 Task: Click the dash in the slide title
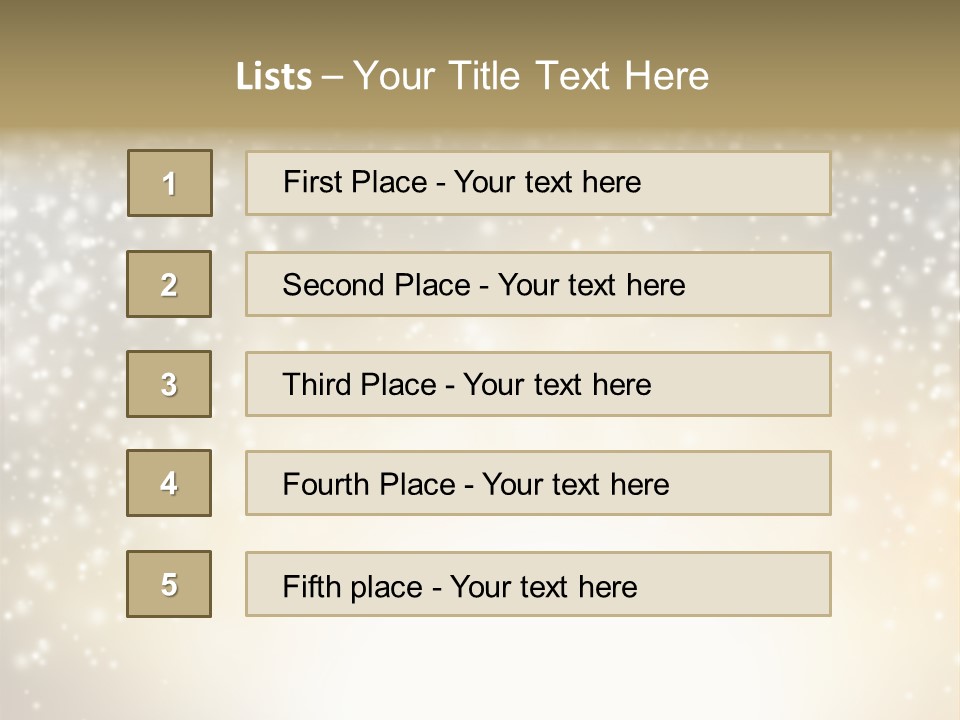click(x=332, y=77)
